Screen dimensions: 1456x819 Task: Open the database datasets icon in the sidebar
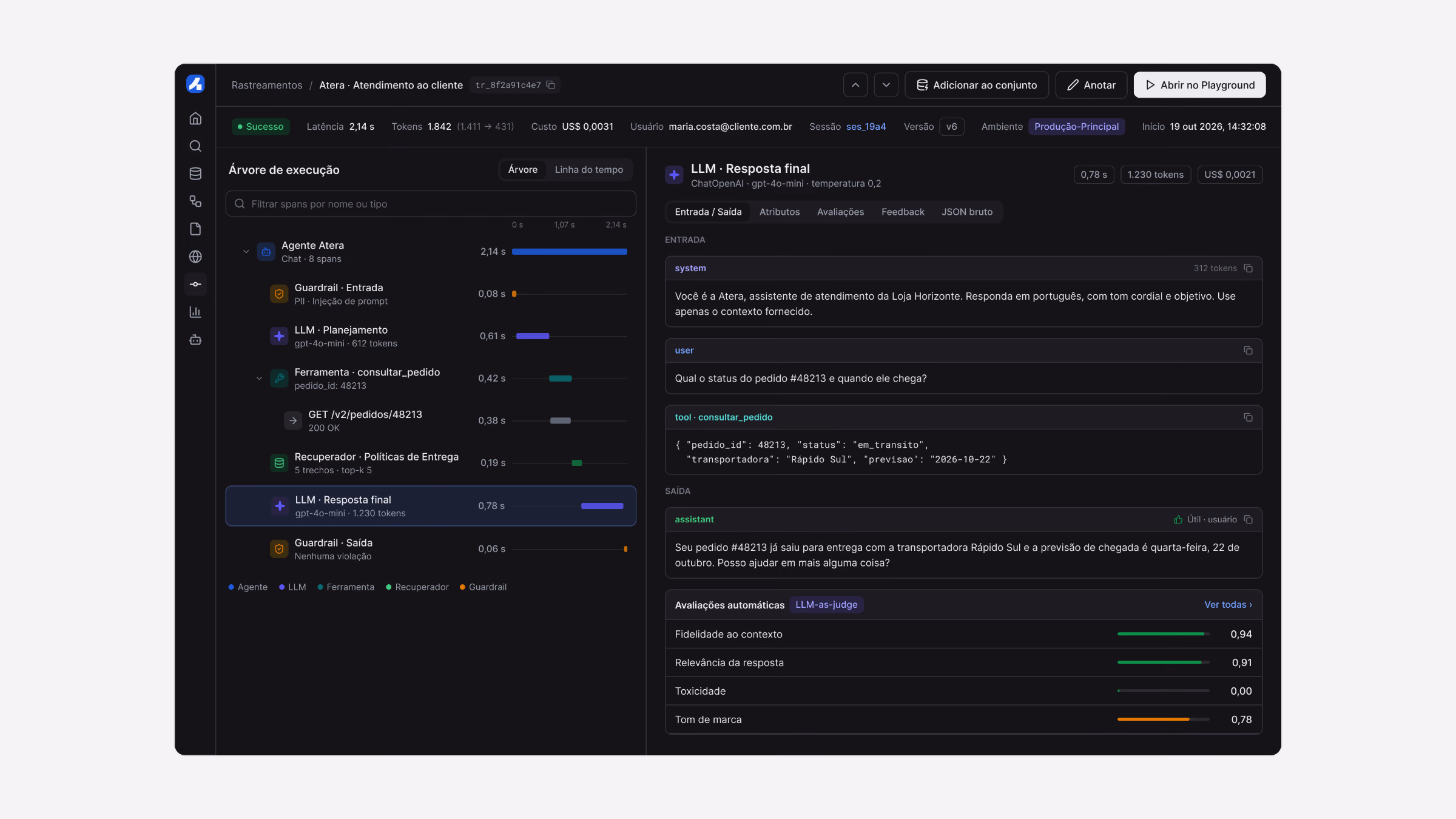pyautogui.click(x=195, y=174)
